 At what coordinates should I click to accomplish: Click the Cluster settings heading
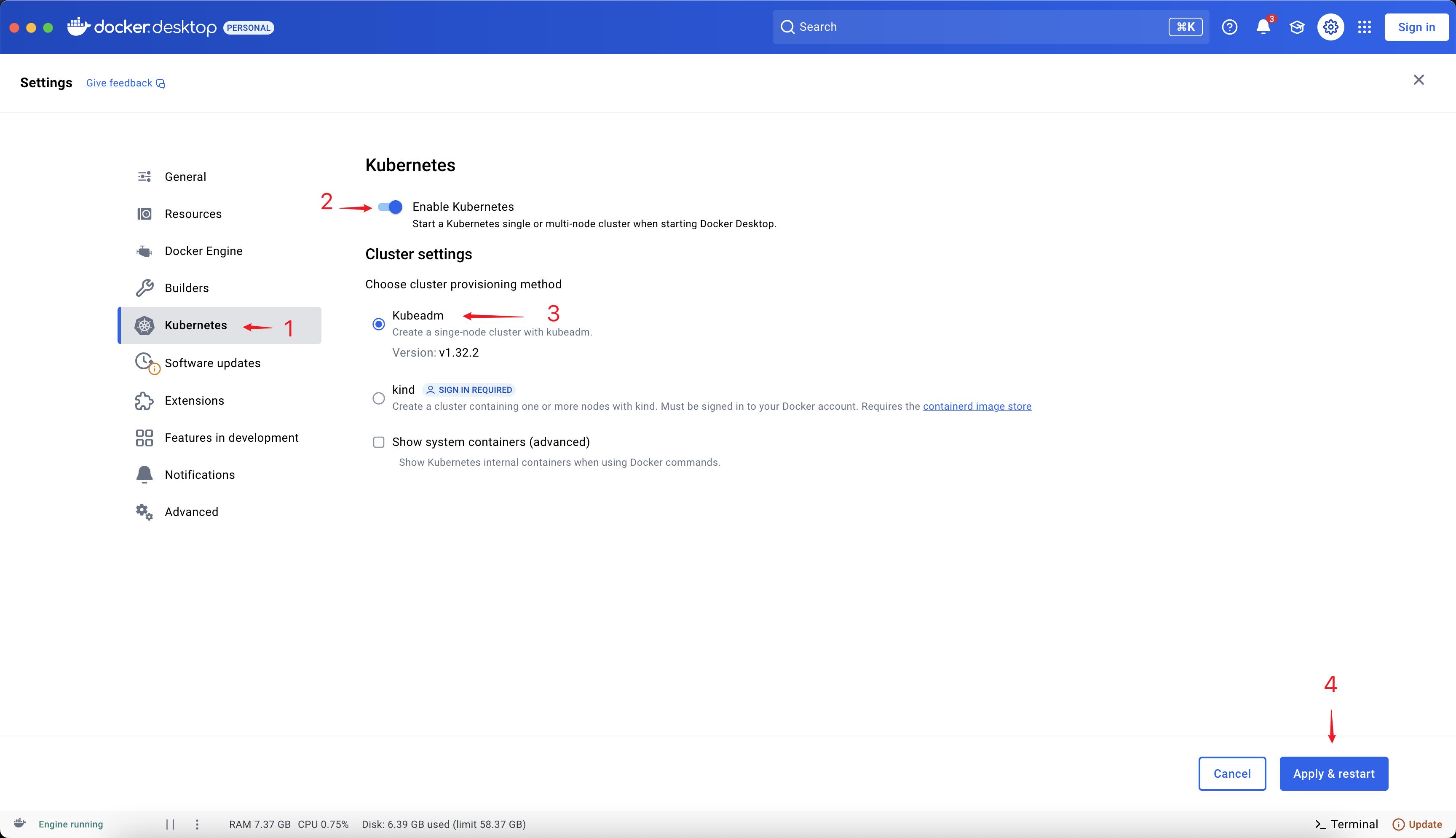[419, 255]
